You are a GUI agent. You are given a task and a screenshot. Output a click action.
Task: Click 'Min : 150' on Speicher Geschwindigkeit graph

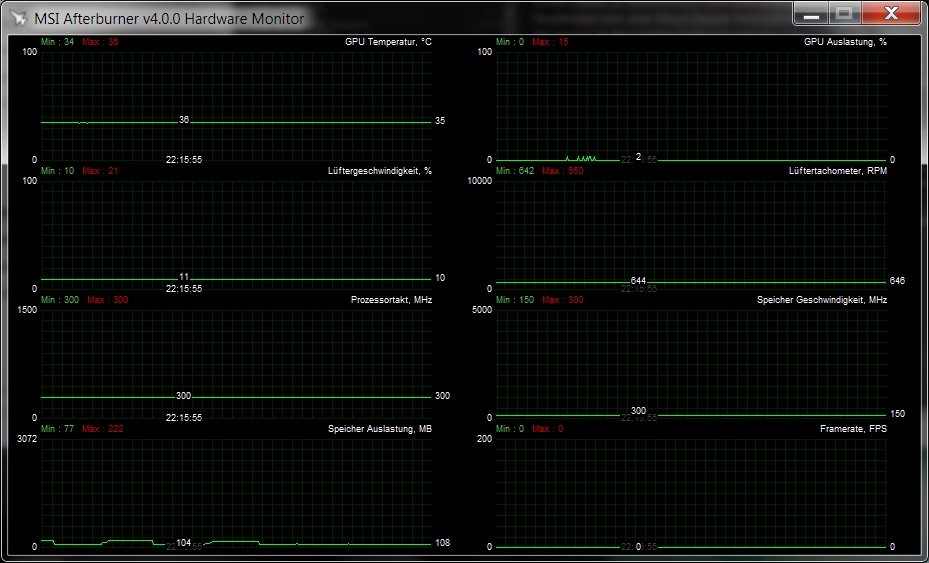[x=515, y=300]
